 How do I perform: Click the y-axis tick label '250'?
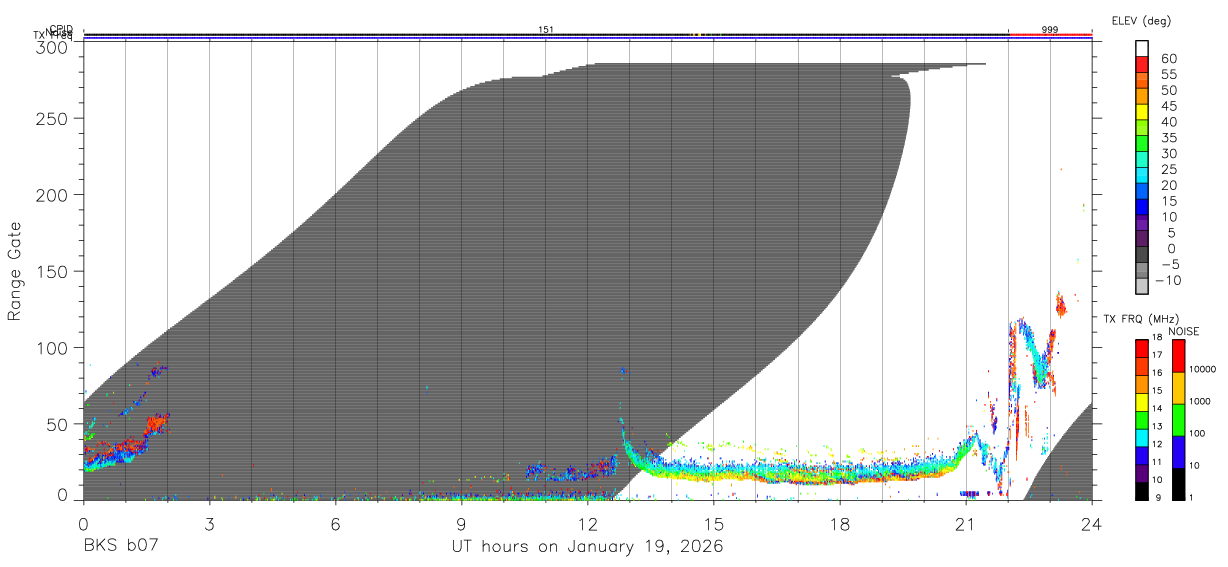click(x=51, y=118)
